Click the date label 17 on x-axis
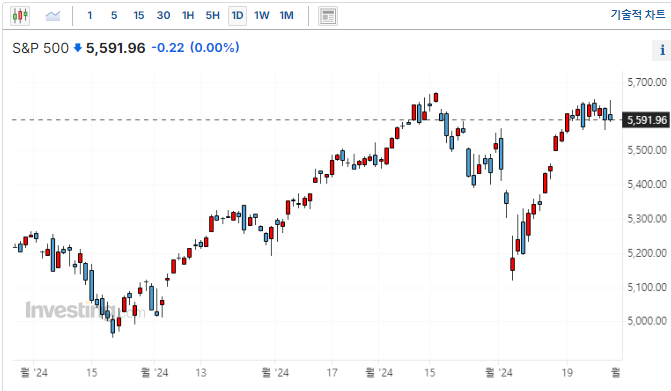The width and height of the screenshot is (671, 391). [x=332, y=373]
